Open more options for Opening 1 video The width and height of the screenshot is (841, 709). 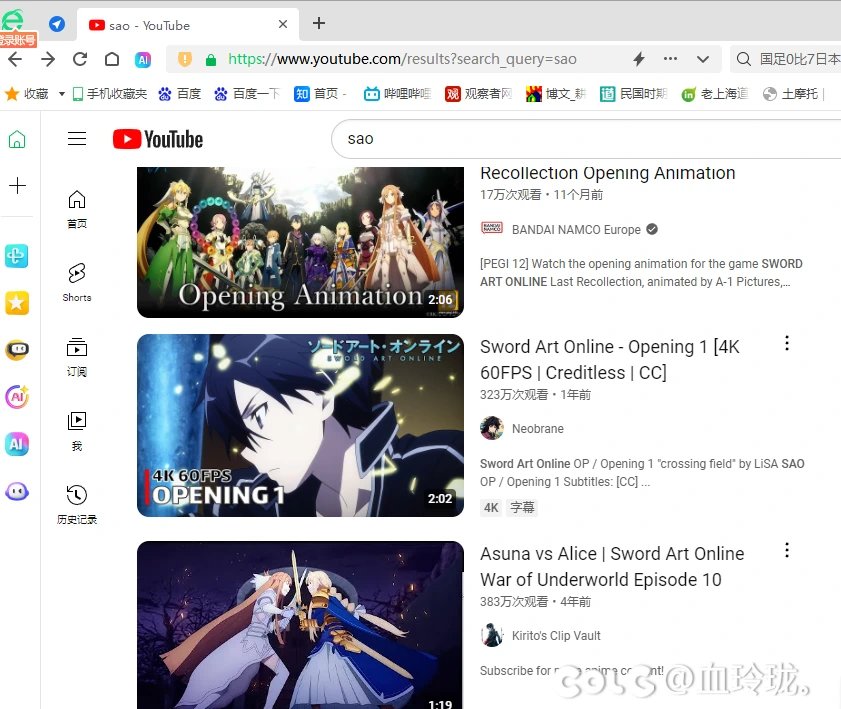pos(787,343)
